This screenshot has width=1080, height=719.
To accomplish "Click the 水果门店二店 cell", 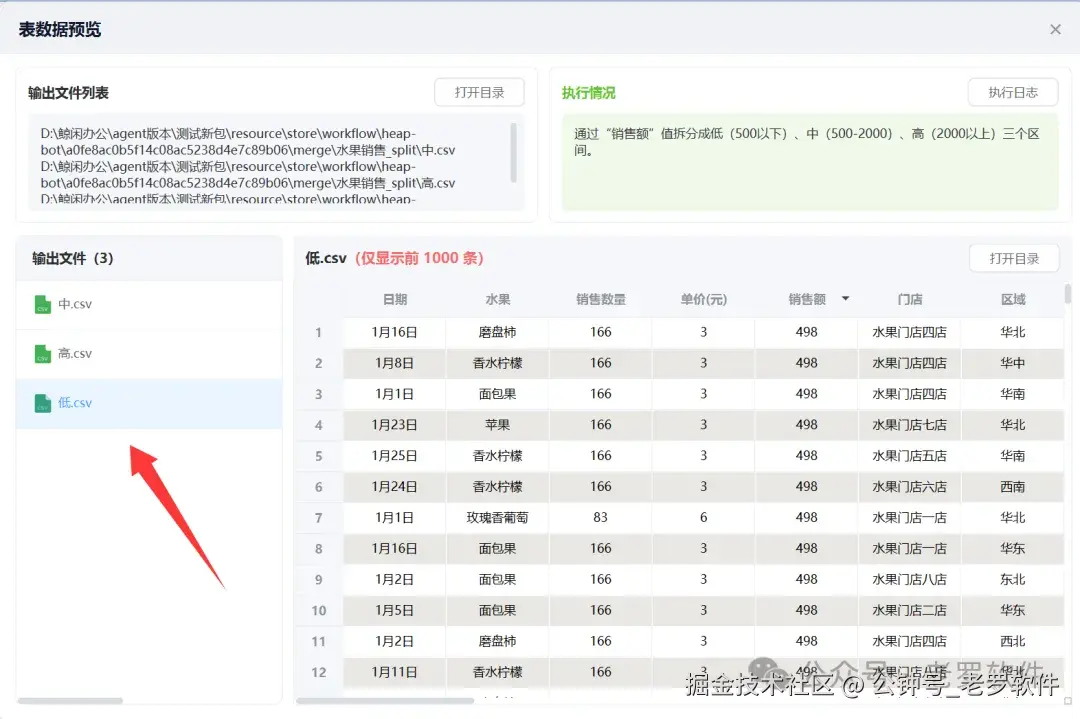I will coord(909,611).
